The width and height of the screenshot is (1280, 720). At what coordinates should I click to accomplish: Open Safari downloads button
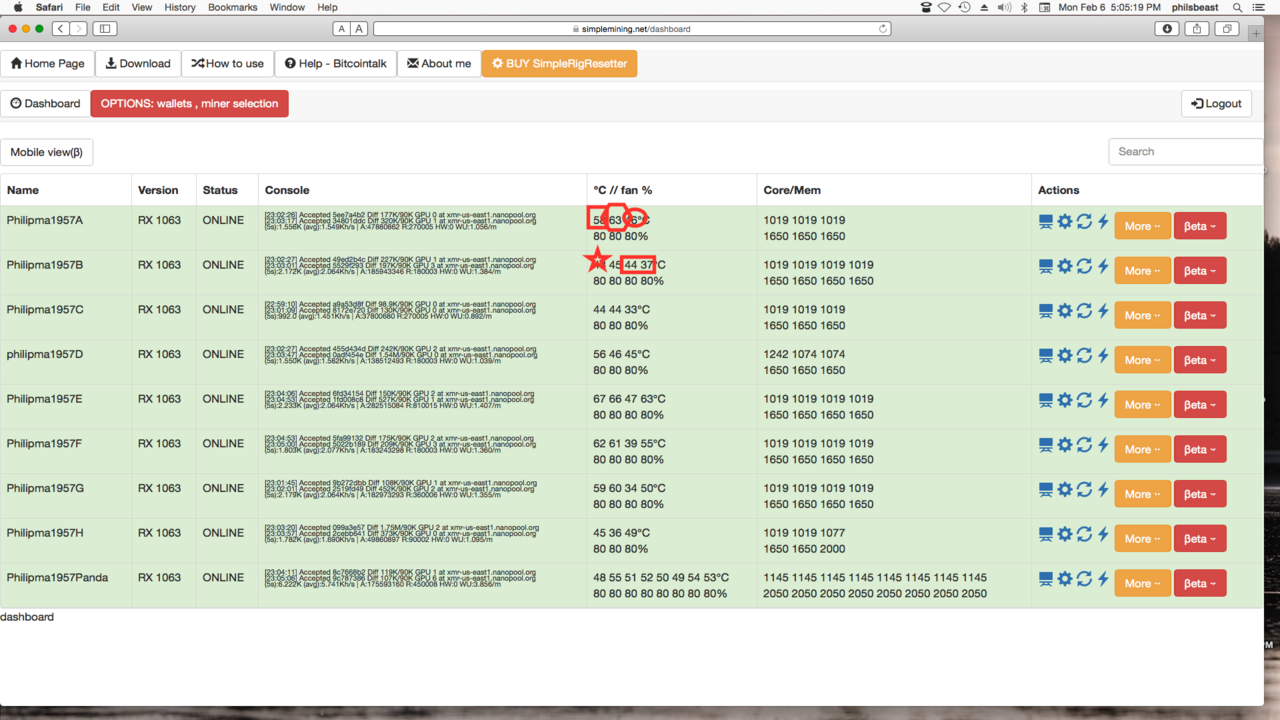point(1167,29)
